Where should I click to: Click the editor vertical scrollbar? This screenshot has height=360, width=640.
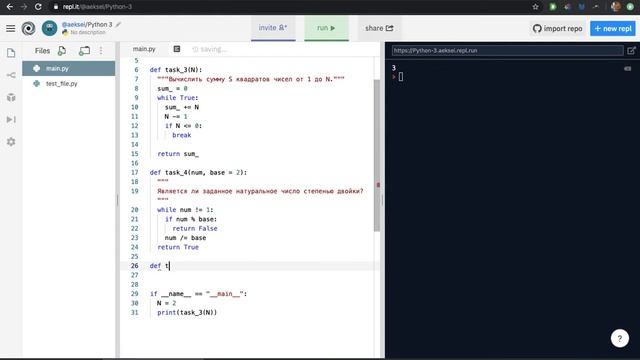point(377,155)
